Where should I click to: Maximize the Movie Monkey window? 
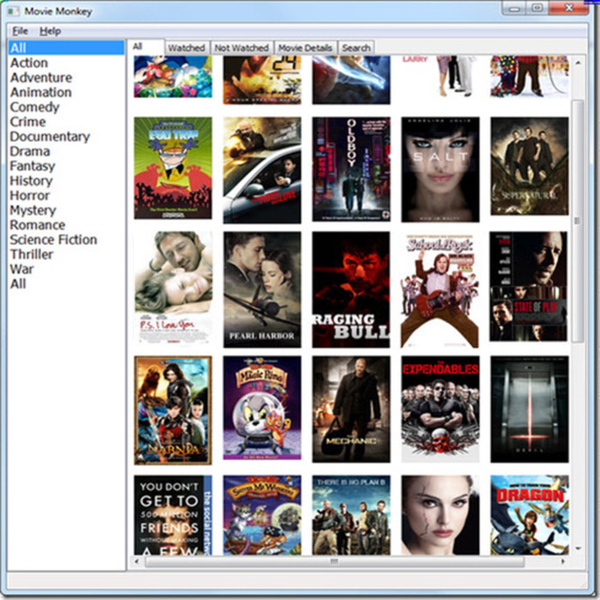pyautogui.click(x=537, y=8)
